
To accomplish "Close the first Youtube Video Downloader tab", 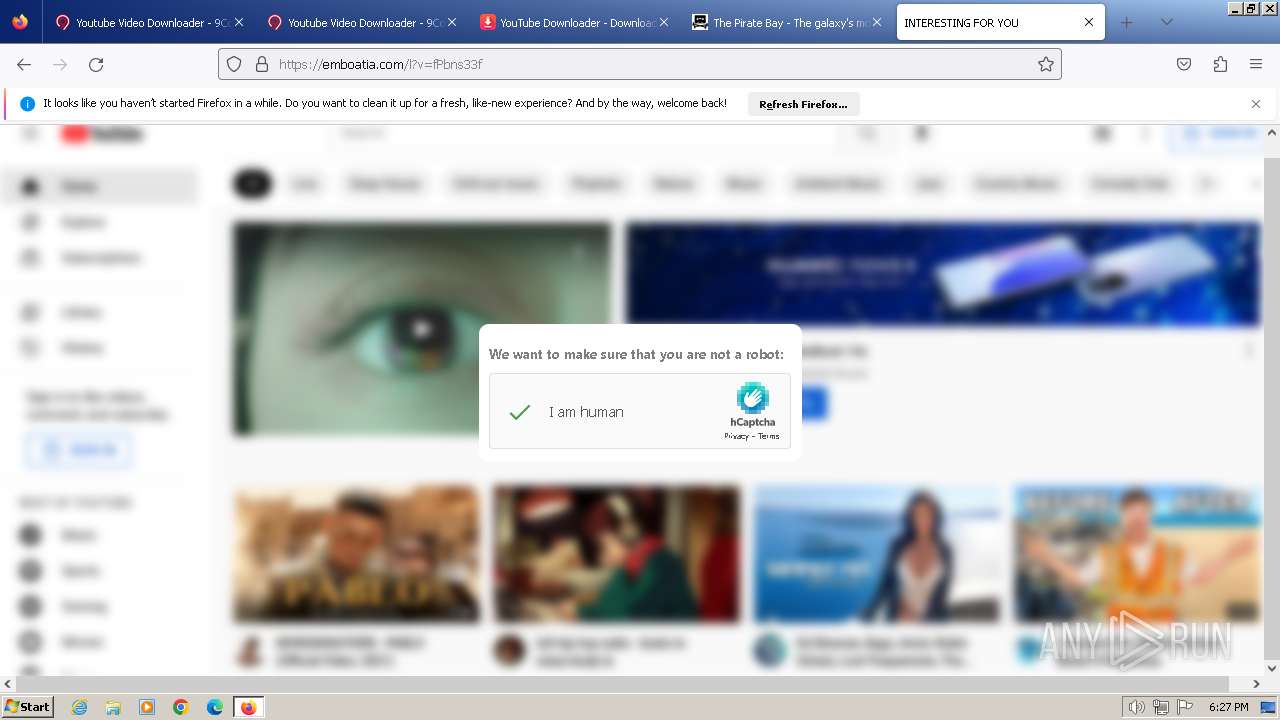I will (239, 22).
